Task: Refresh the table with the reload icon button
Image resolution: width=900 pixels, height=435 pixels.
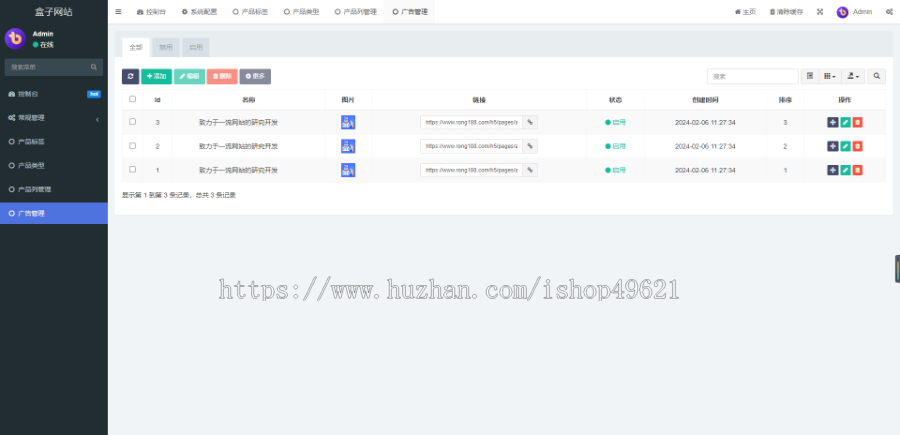Action: (130, 76)
